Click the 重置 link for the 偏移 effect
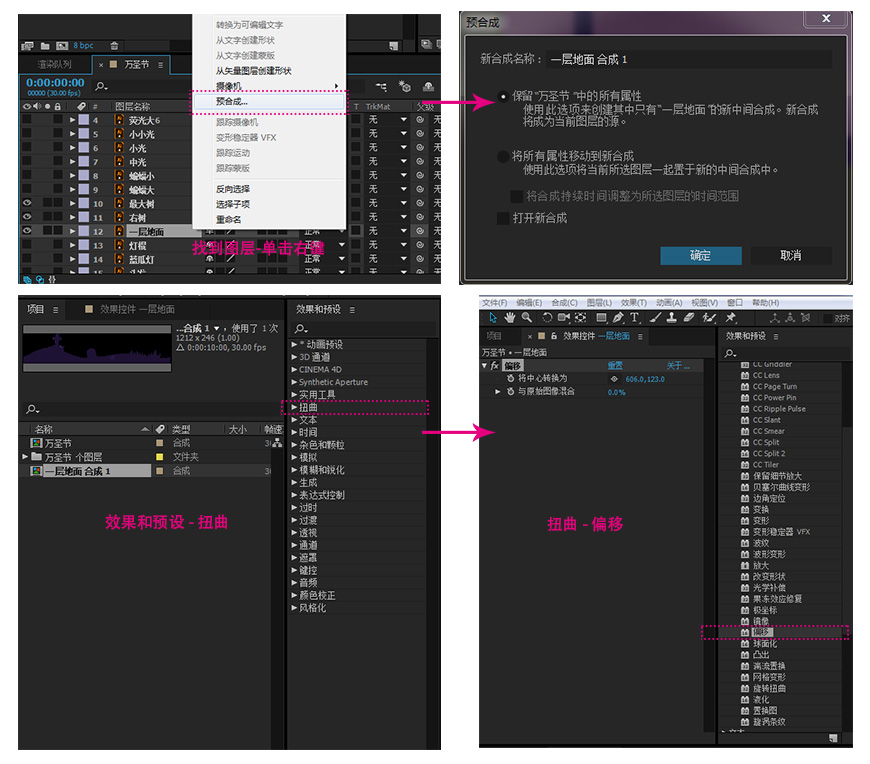870x764 pixels. coord(615,366)
